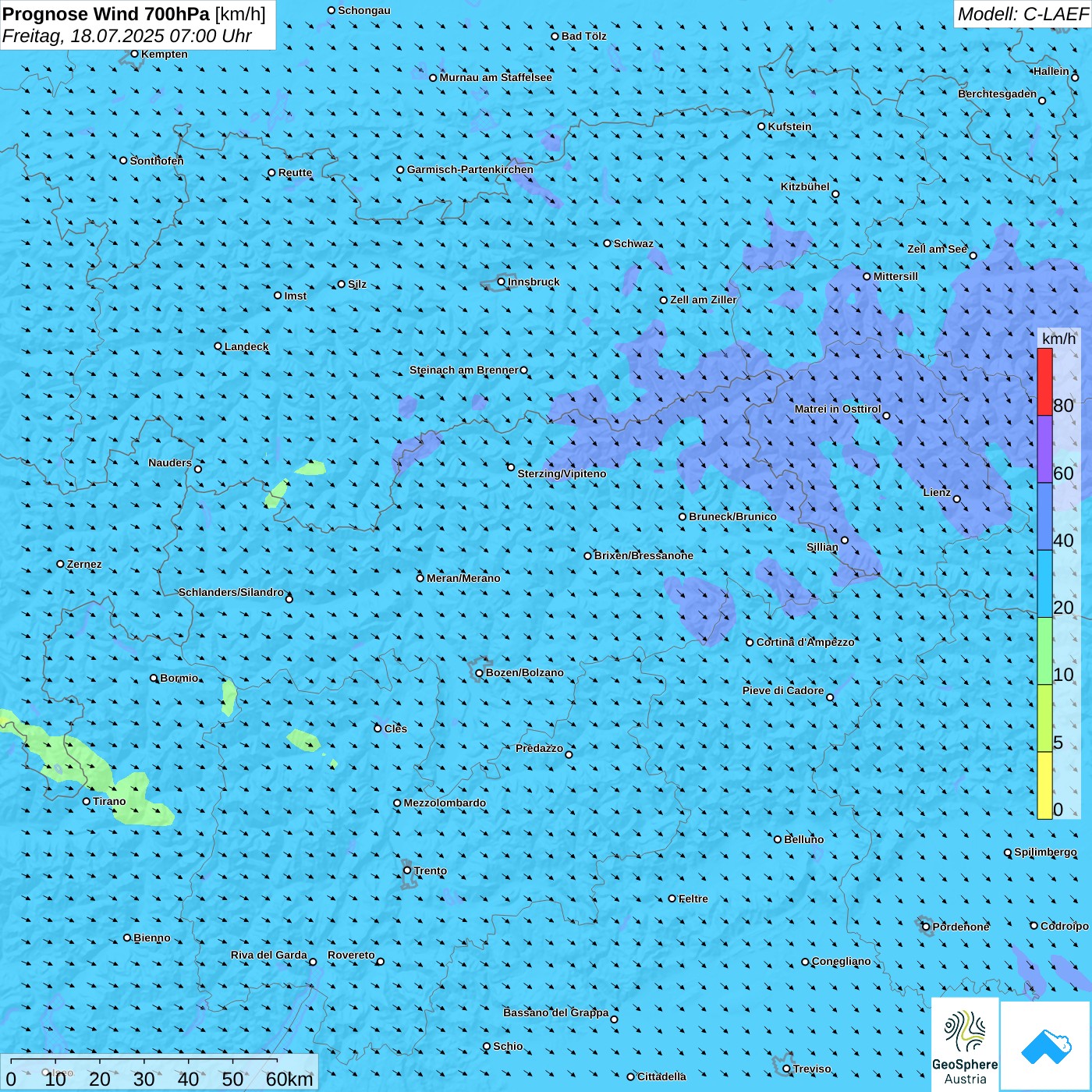Click the 'Modell: C-LAEF' label

(x=1023, y=14)
